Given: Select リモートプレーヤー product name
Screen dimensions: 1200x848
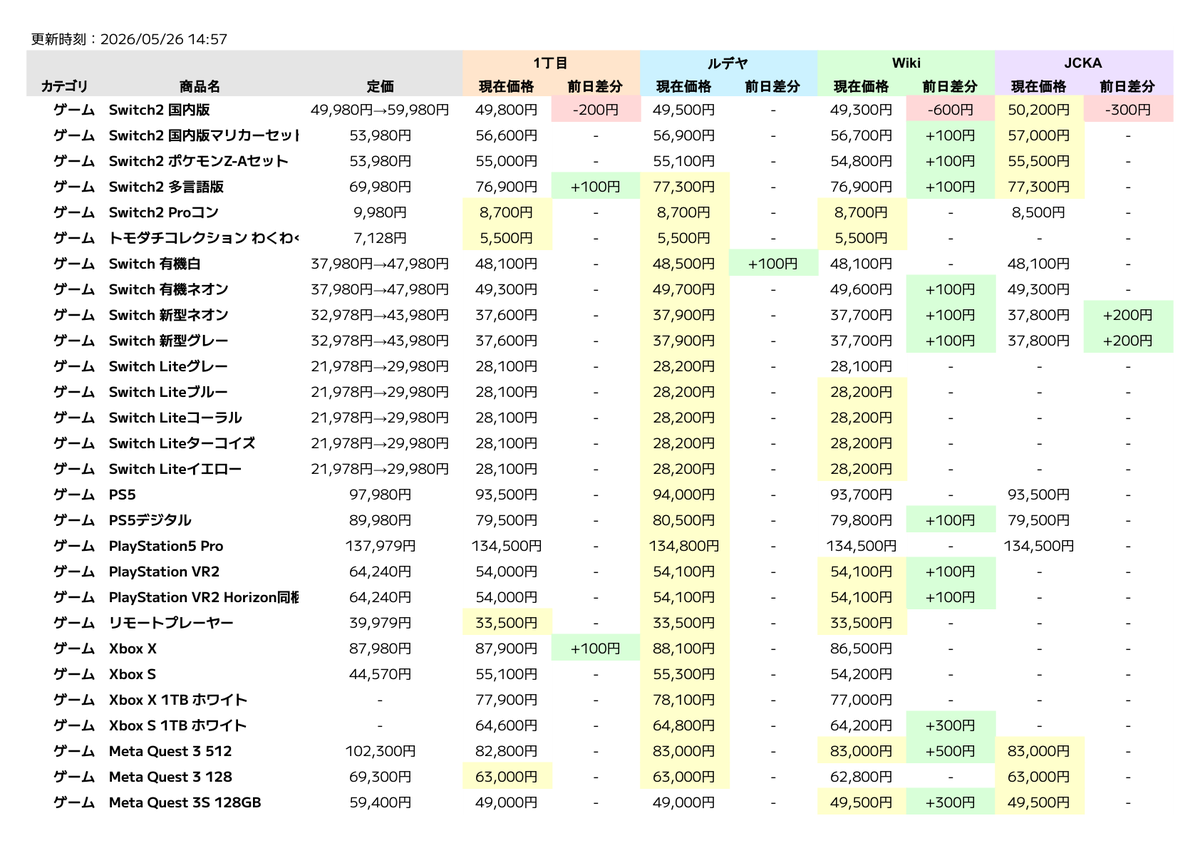Looking at the screenshot, I should click(171, 623).
